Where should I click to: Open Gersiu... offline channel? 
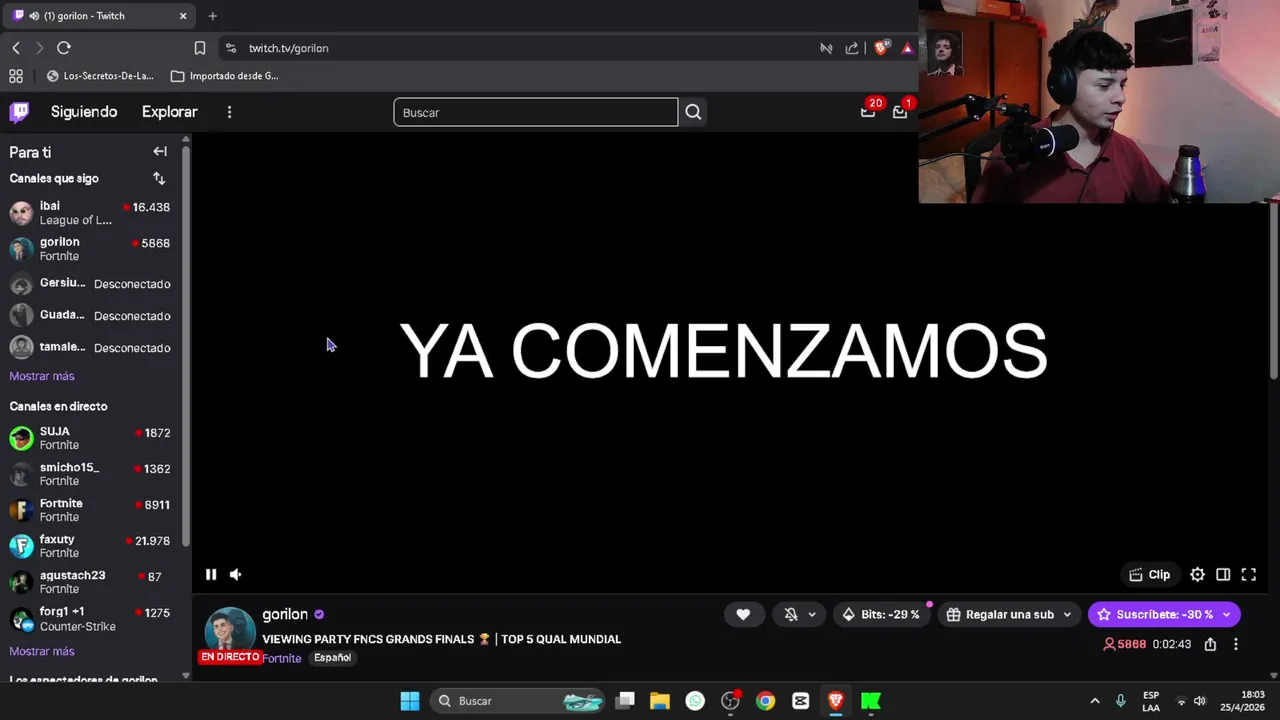90,284
